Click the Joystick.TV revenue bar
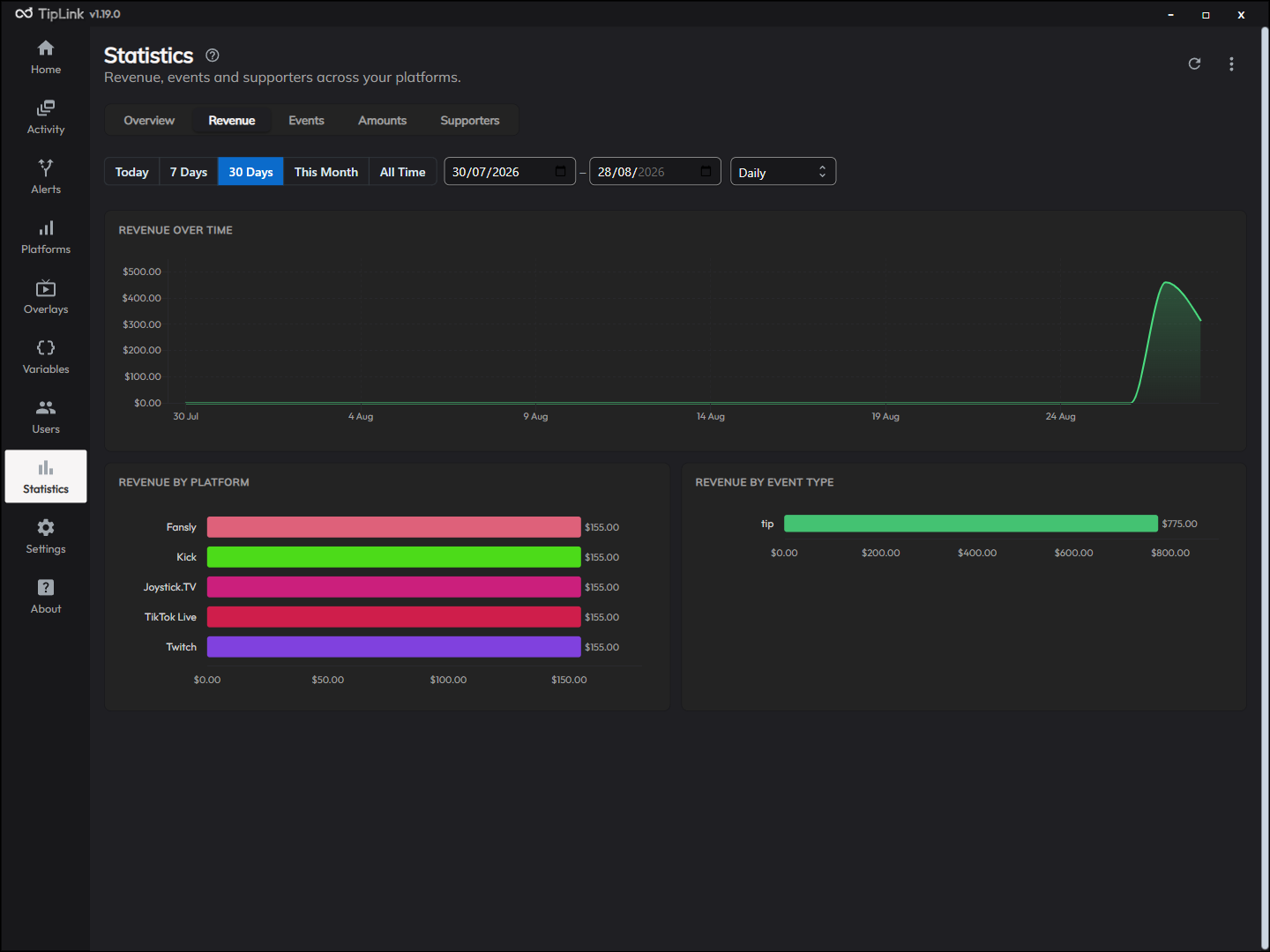 point(394,587)
